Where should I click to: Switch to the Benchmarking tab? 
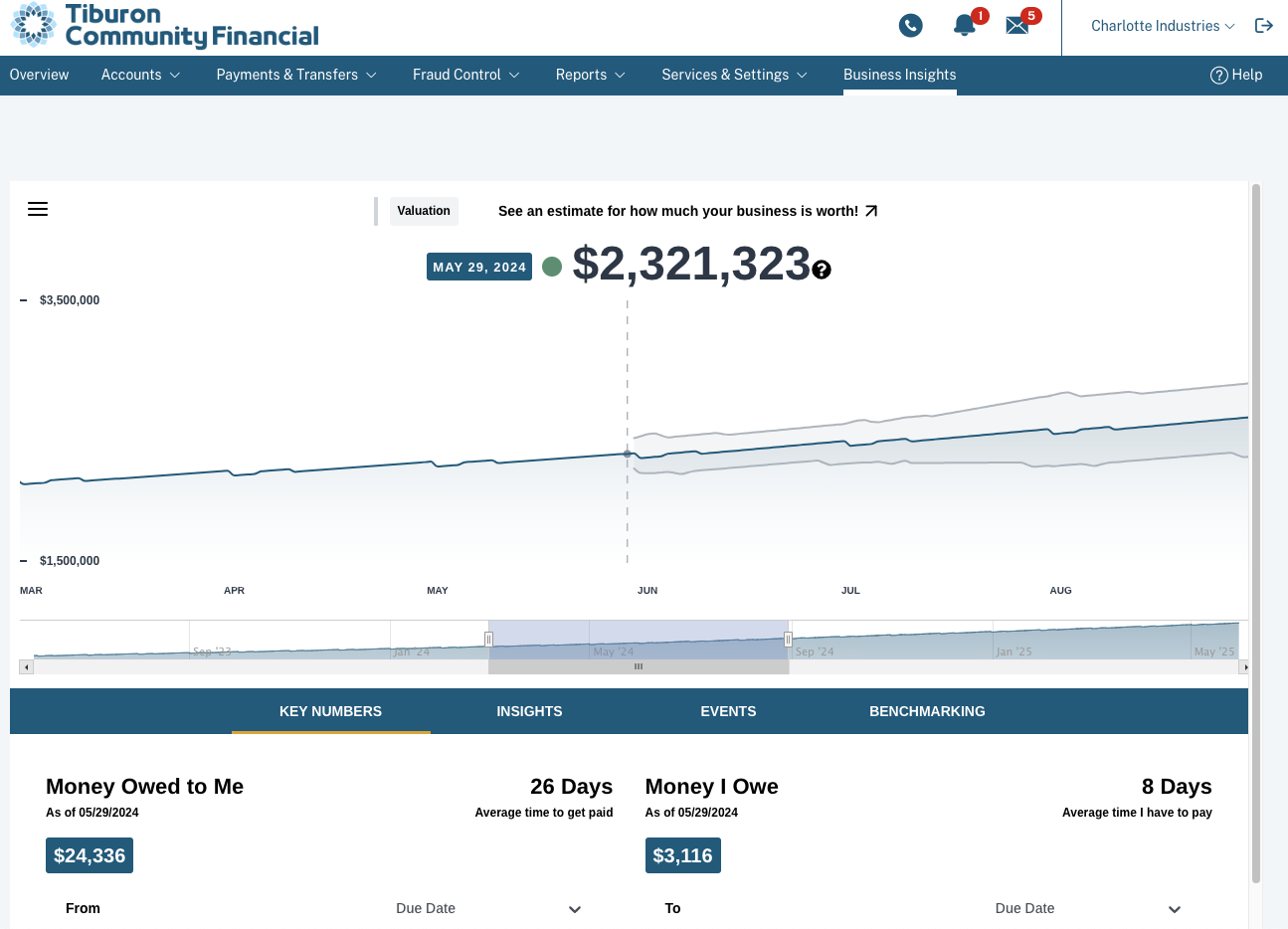click(927, 711)
